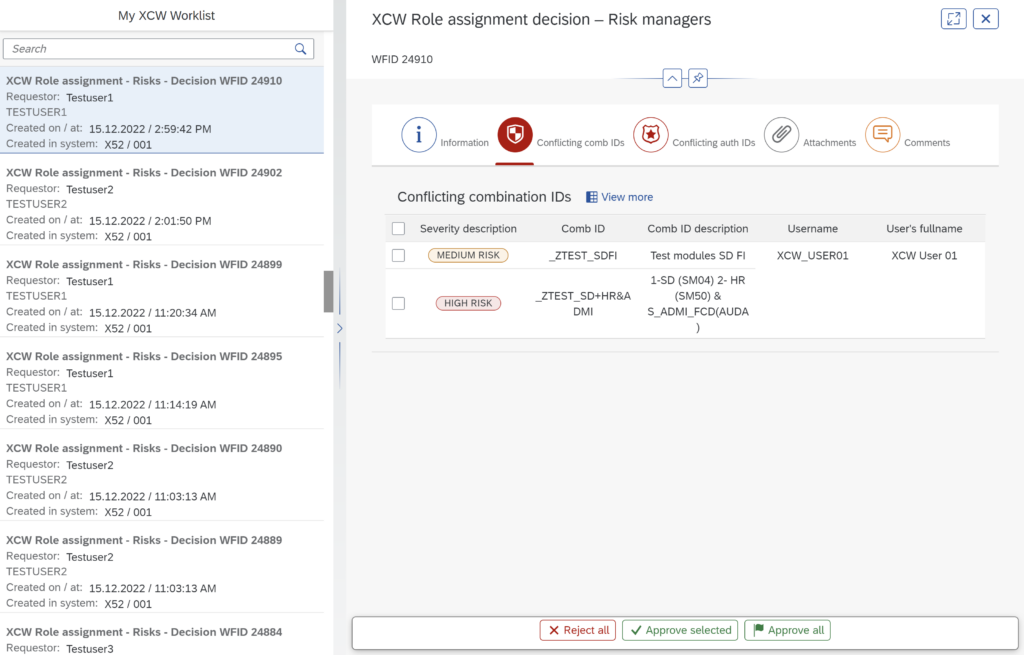Click the search magnifier icon in worklist
The height and width of the screenshot is (655, 1024).
(x=300, y=49)
